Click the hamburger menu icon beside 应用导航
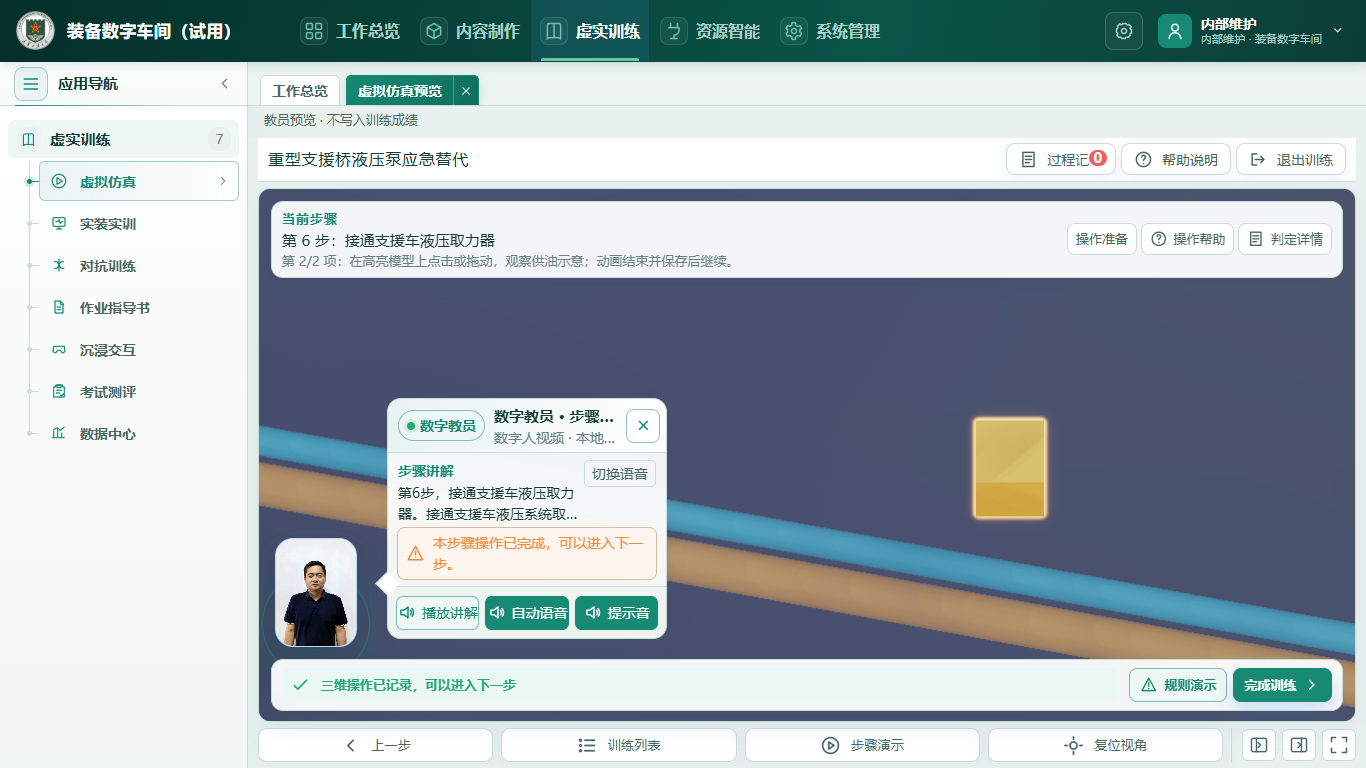This screenshot has height=768, width=1366. [x=31, y=84]
